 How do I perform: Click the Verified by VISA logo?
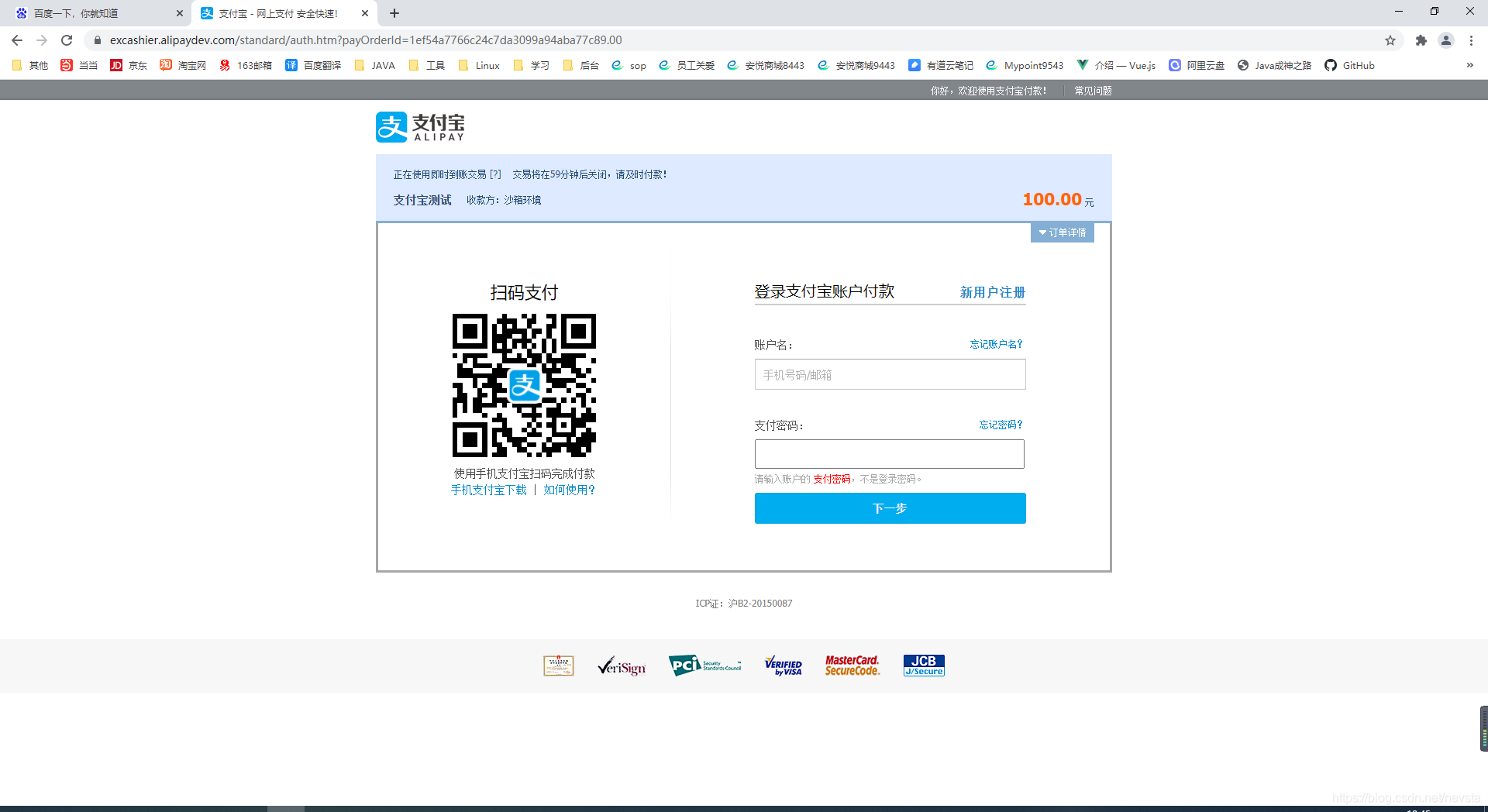pyautogui.click(x=784, y=666)
